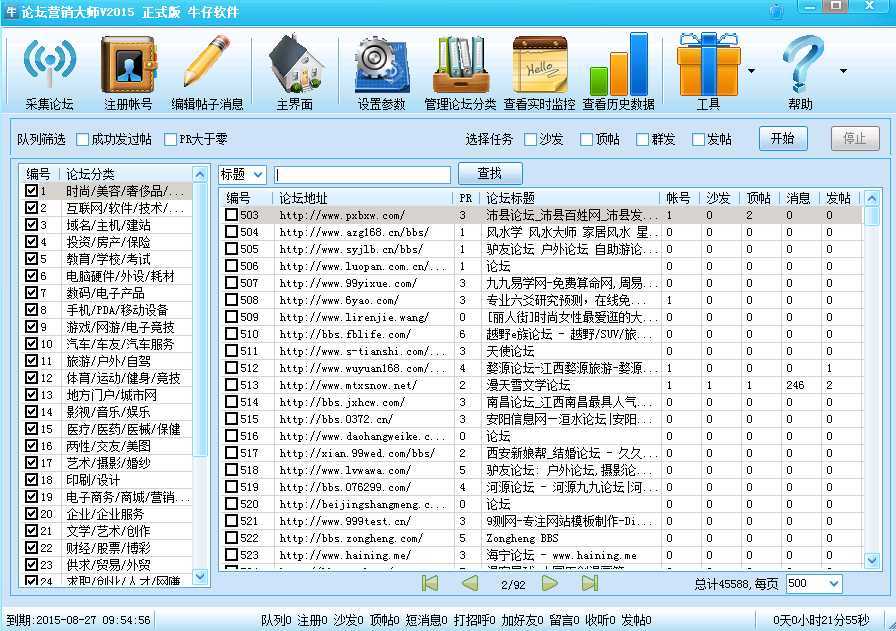Screen dimensions: 896x631
Task: Click the 开始 start button
Action: [x=784, y=139]
